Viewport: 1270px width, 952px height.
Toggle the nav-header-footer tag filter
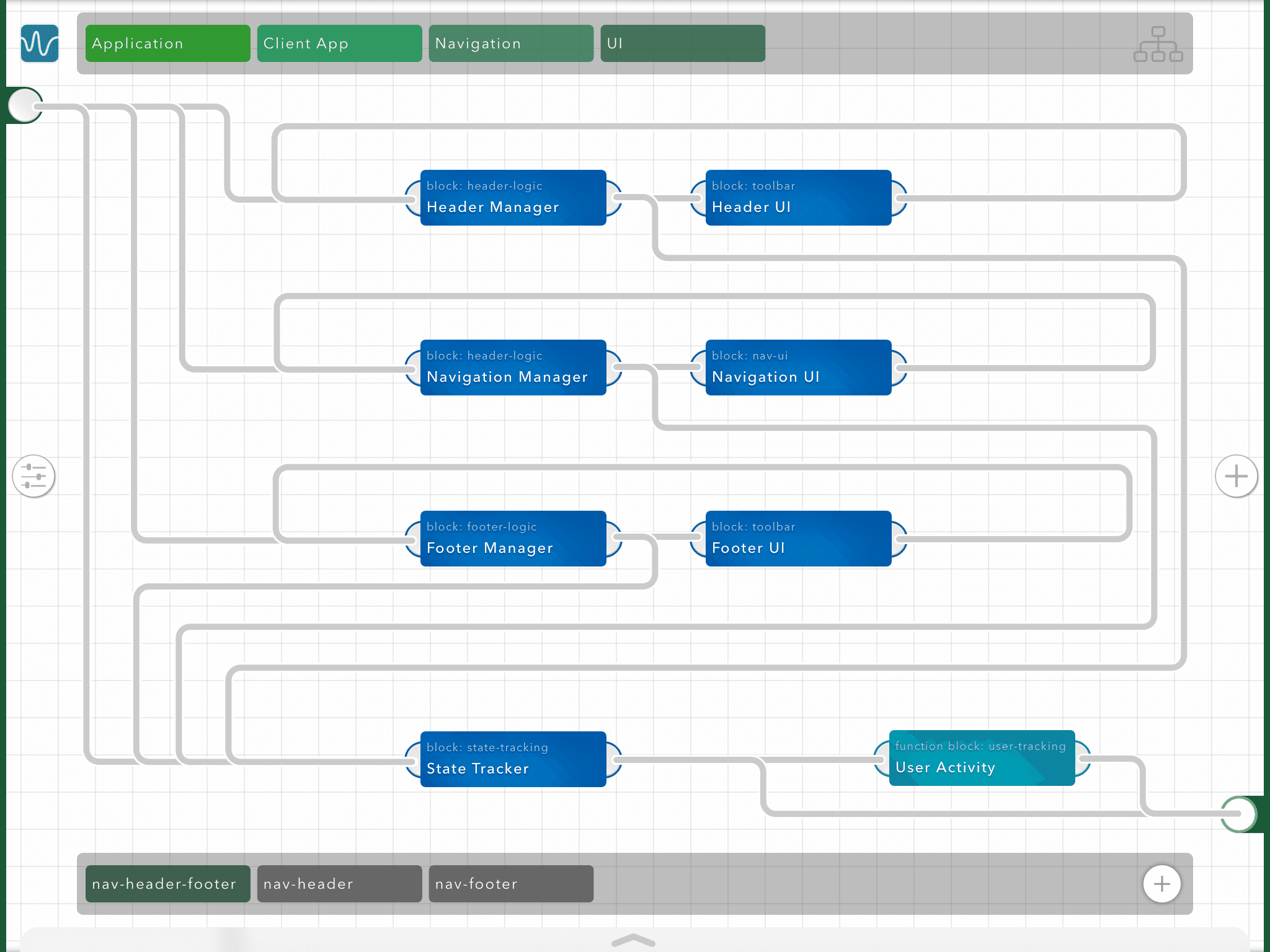167,884
